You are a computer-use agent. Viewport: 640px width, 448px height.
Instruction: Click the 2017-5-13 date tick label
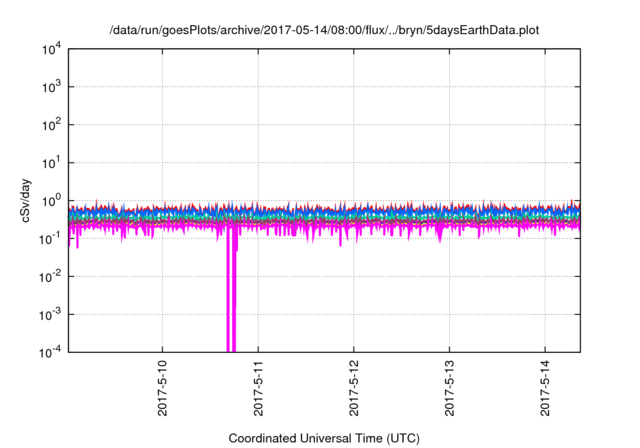point(449,388)
